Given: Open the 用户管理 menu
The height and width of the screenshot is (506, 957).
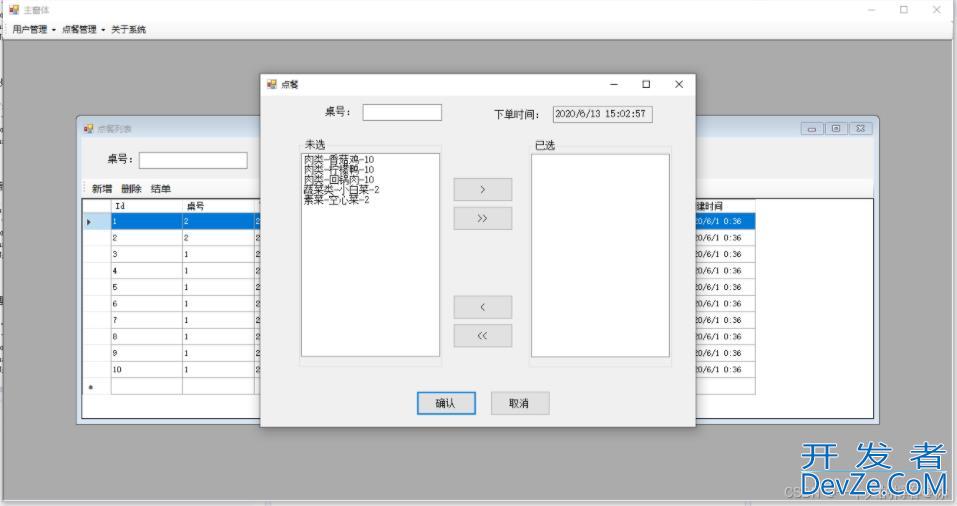Looking at the screenshot, I should 34,29.
